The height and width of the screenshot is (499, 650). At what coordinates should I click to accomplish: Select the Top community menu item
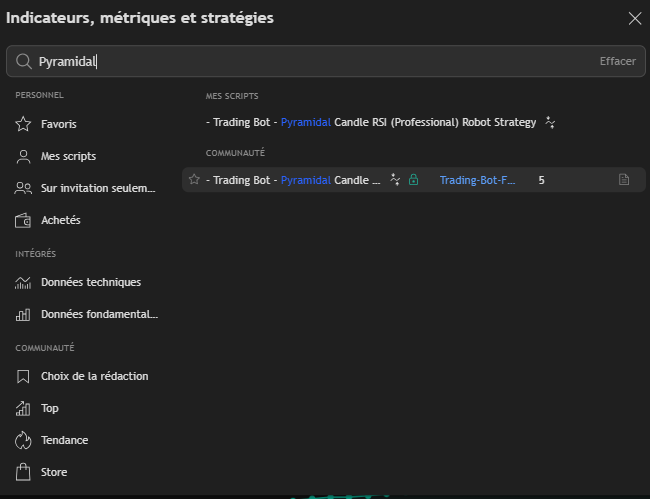pos(50,408)
